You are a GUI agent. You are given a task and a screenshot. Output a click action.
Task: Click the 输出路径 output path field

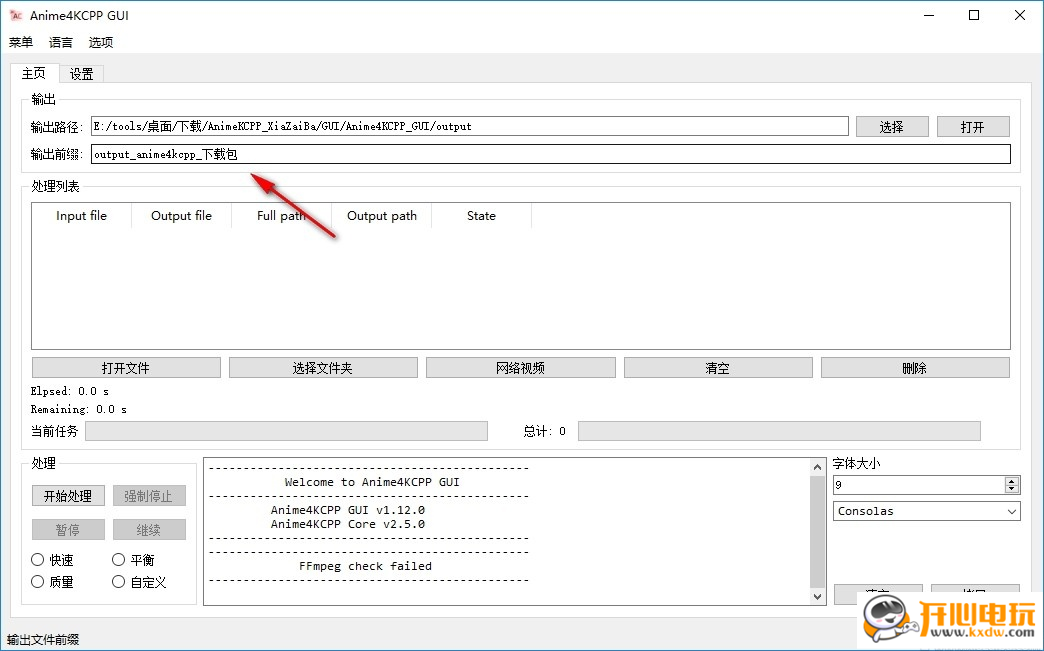coord(469,126)
